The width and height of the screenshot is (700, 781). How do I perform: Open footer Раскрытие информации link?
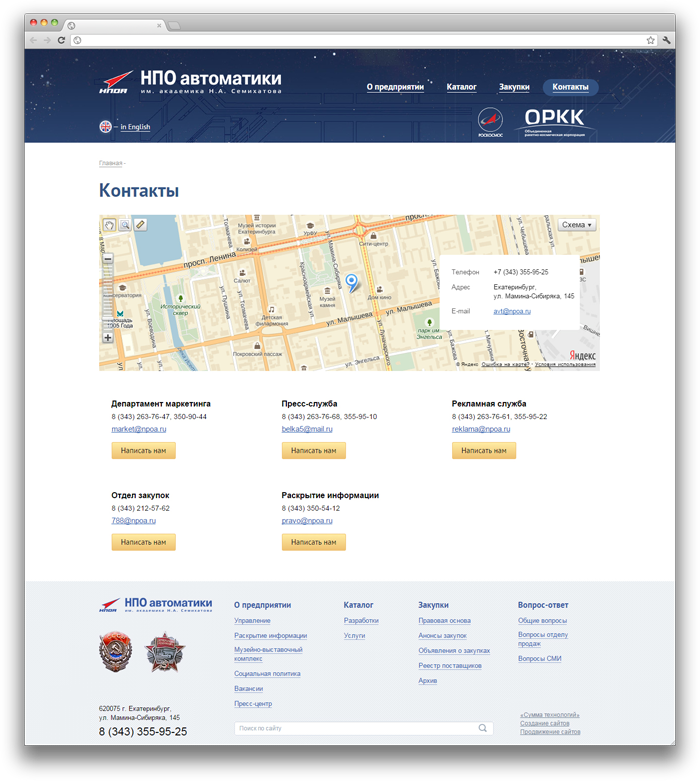click(x=271, y=636)
